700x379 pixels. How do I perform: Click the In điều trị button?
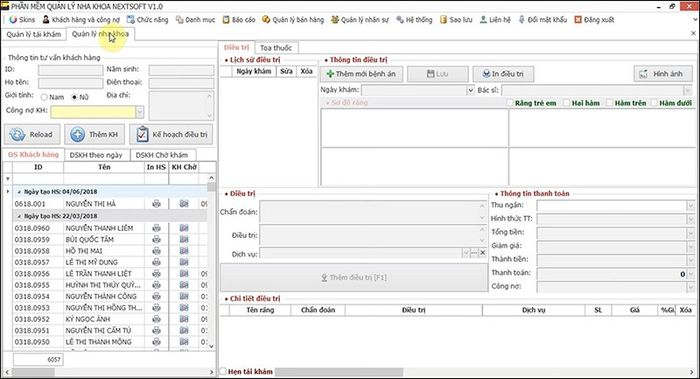(x=503, y=74)
